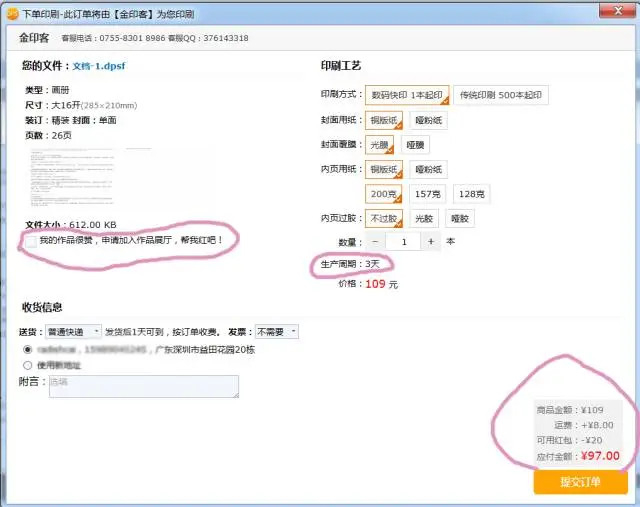The width and height of the screenshot is (640, 507).
Task: Select 光膜 cover lamination
Action: click(x=379, y=145)
